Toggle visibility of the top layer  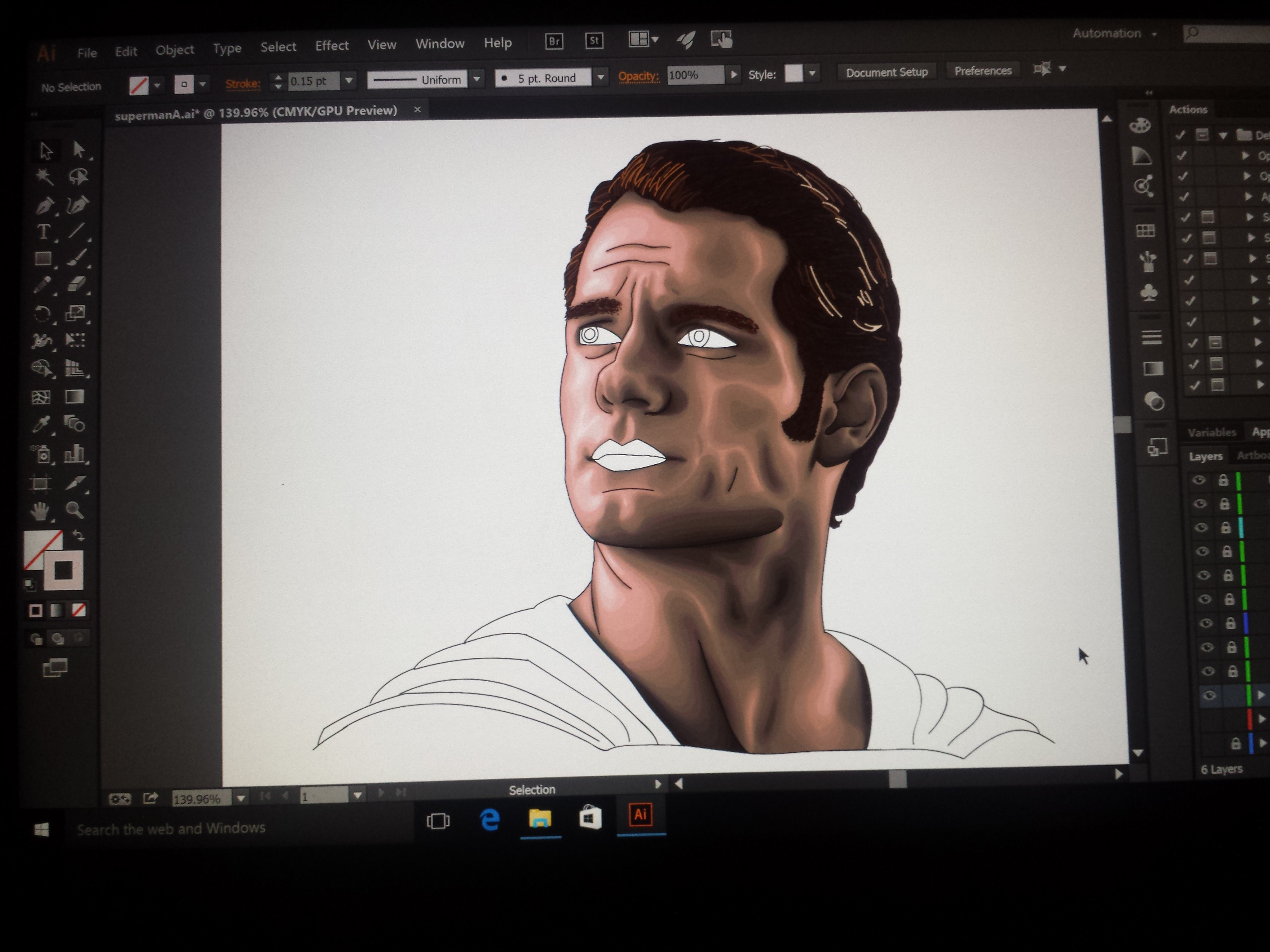[1199, 480]
